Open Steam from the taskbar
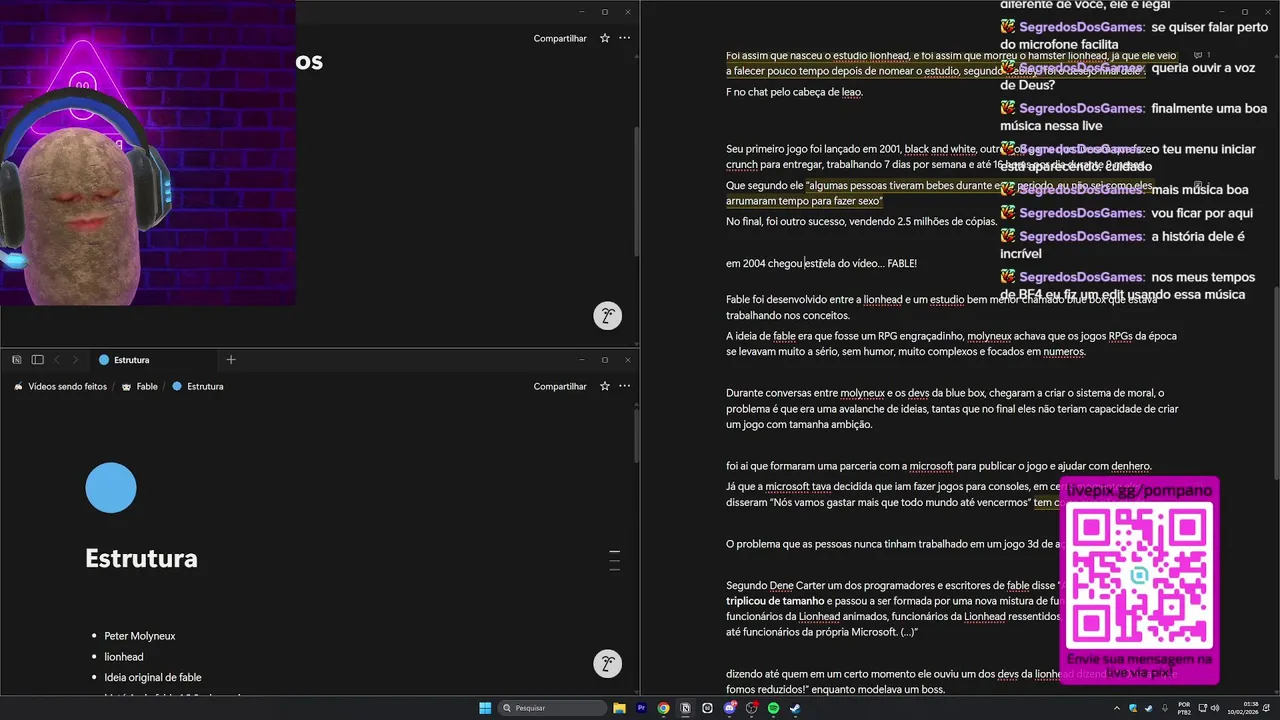Image resolution: width=1280 pixels, height=720 pixels. (795, 708)
